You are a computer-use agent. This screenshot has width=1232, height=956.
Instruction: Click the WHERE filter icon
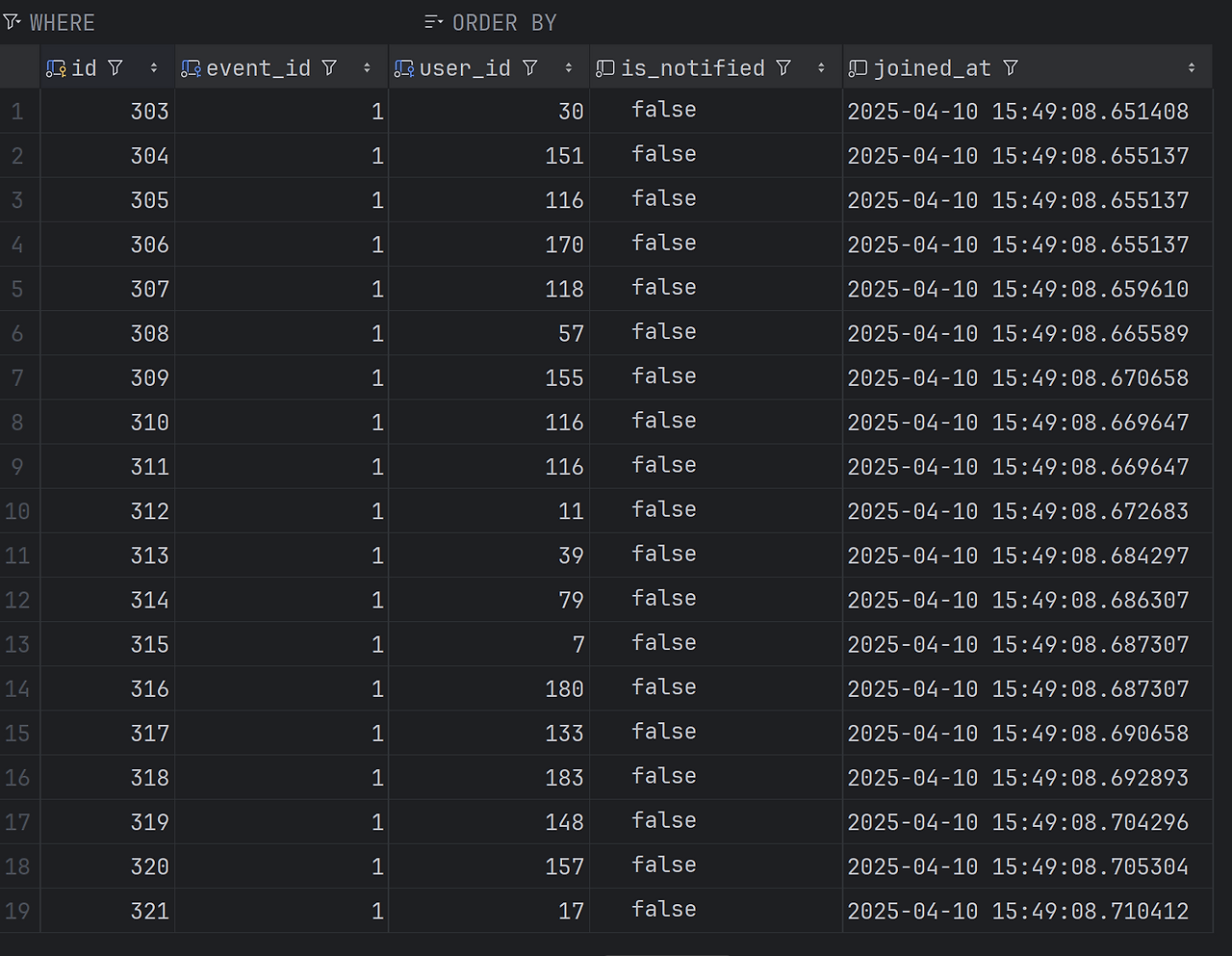[x=12, y=21]
